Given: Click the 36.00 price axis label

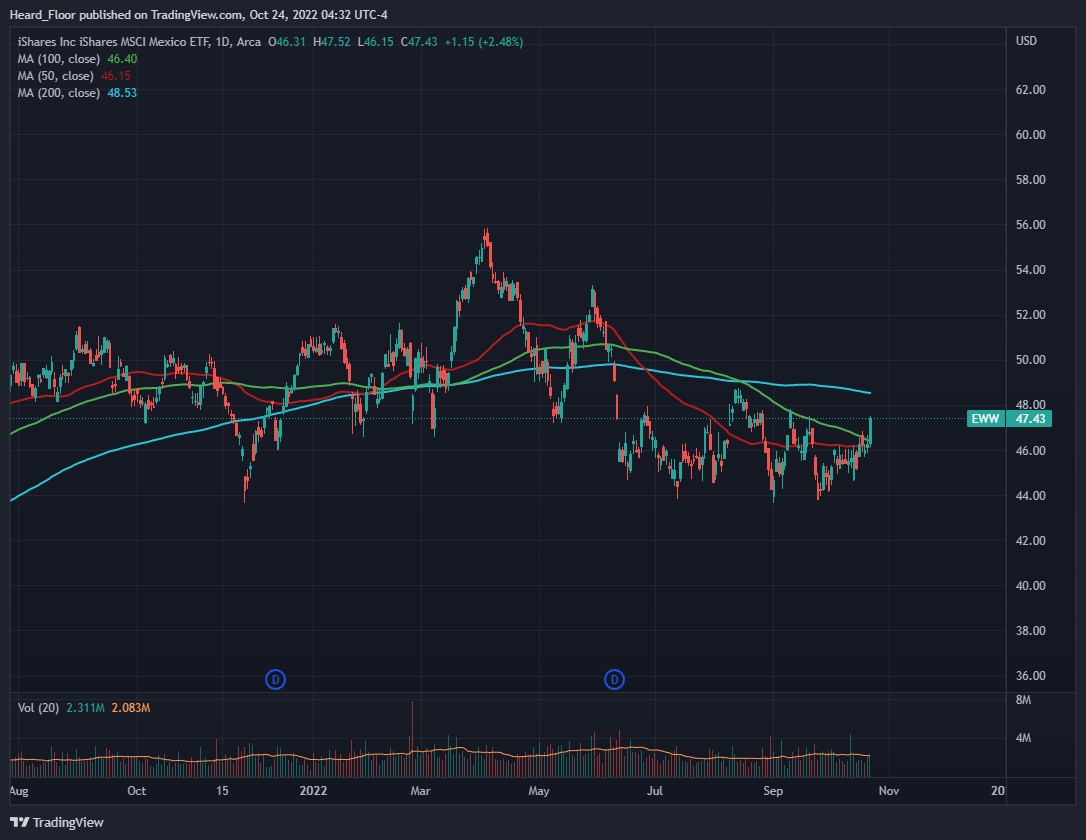Looking at the screenshot, I should pos(1030,675).
